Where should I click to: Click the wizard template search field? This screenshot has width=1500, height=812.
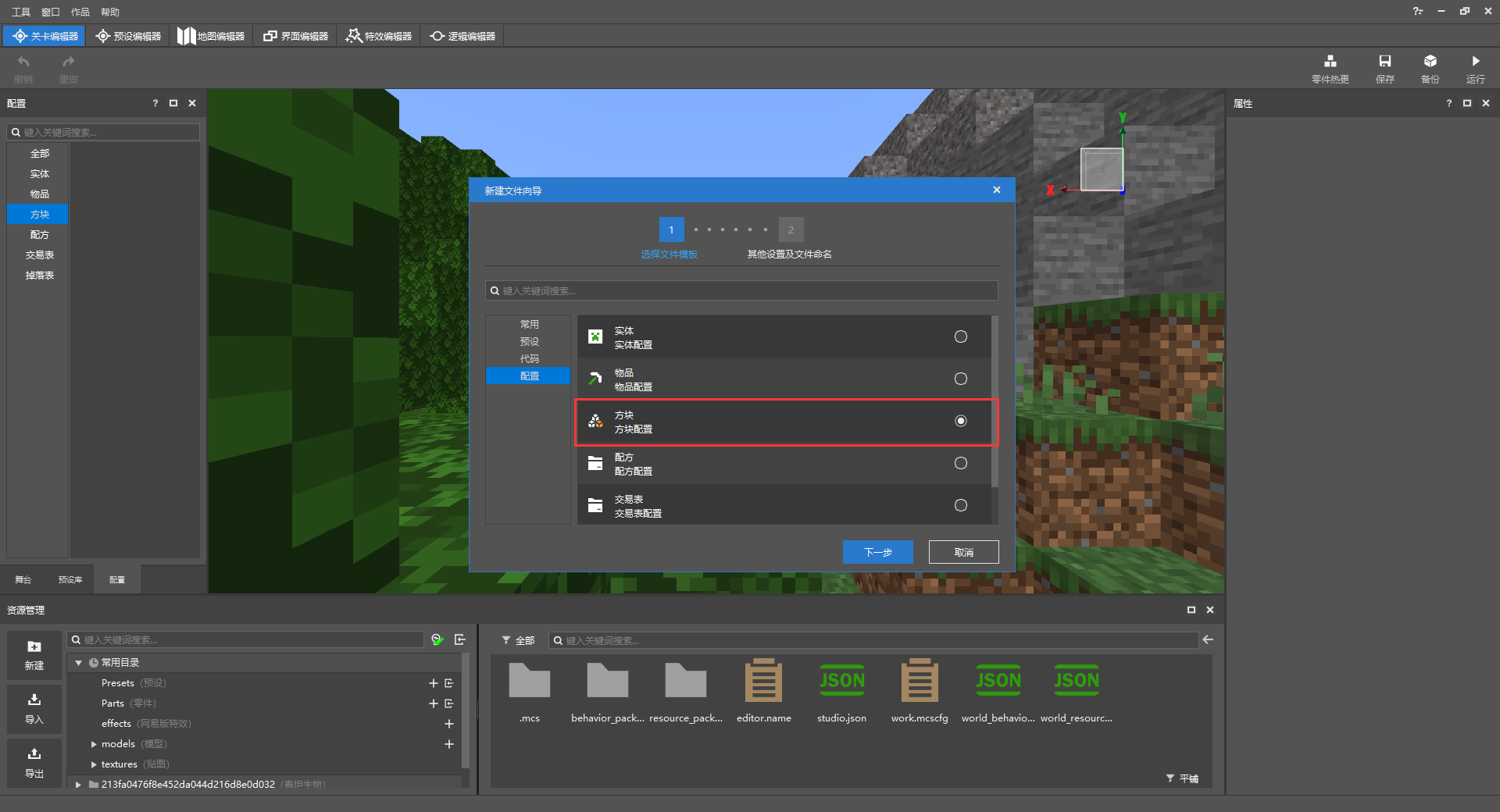click(x=741, y=290)
